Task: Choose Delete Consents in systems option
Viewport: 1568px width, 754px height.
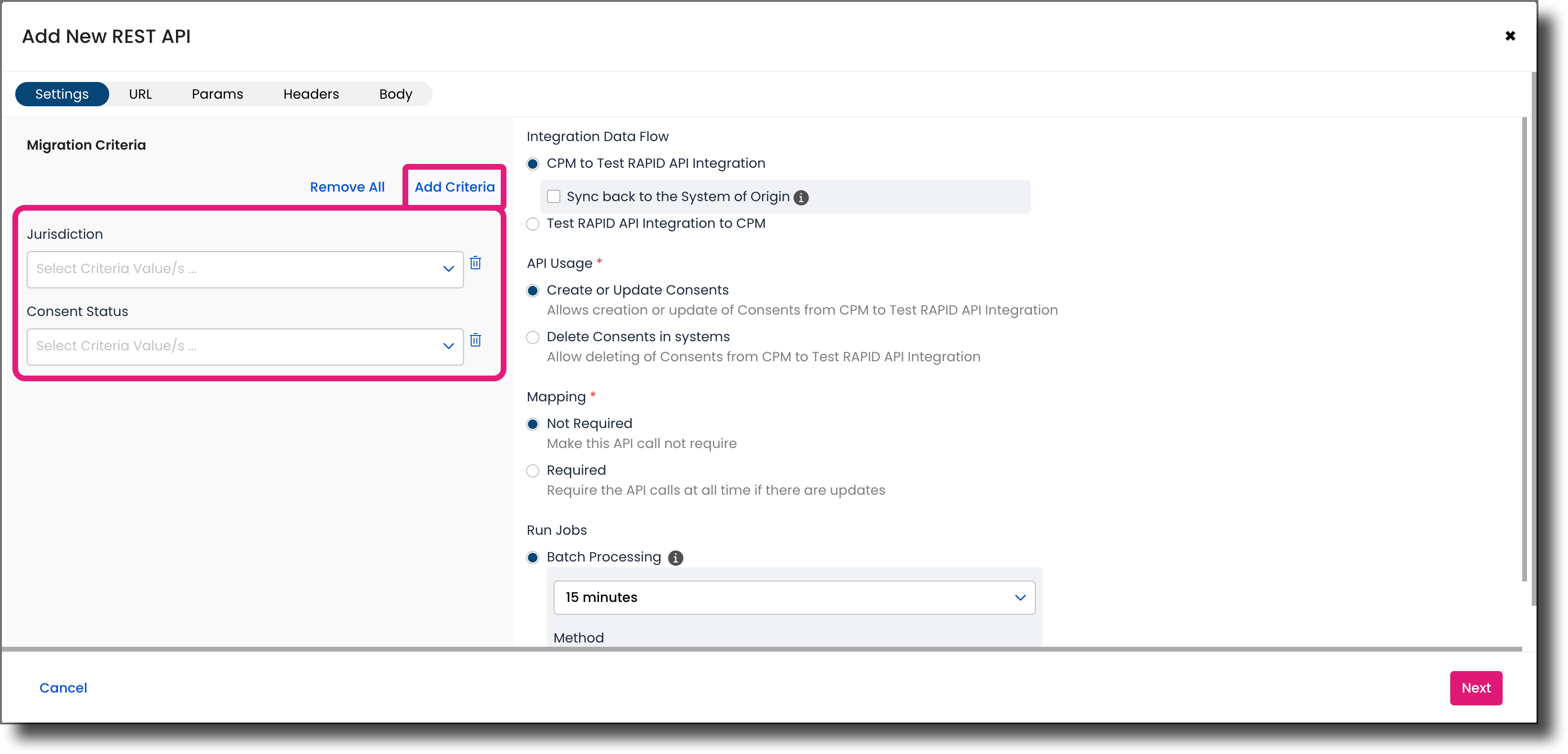Action: pos(533,337)
